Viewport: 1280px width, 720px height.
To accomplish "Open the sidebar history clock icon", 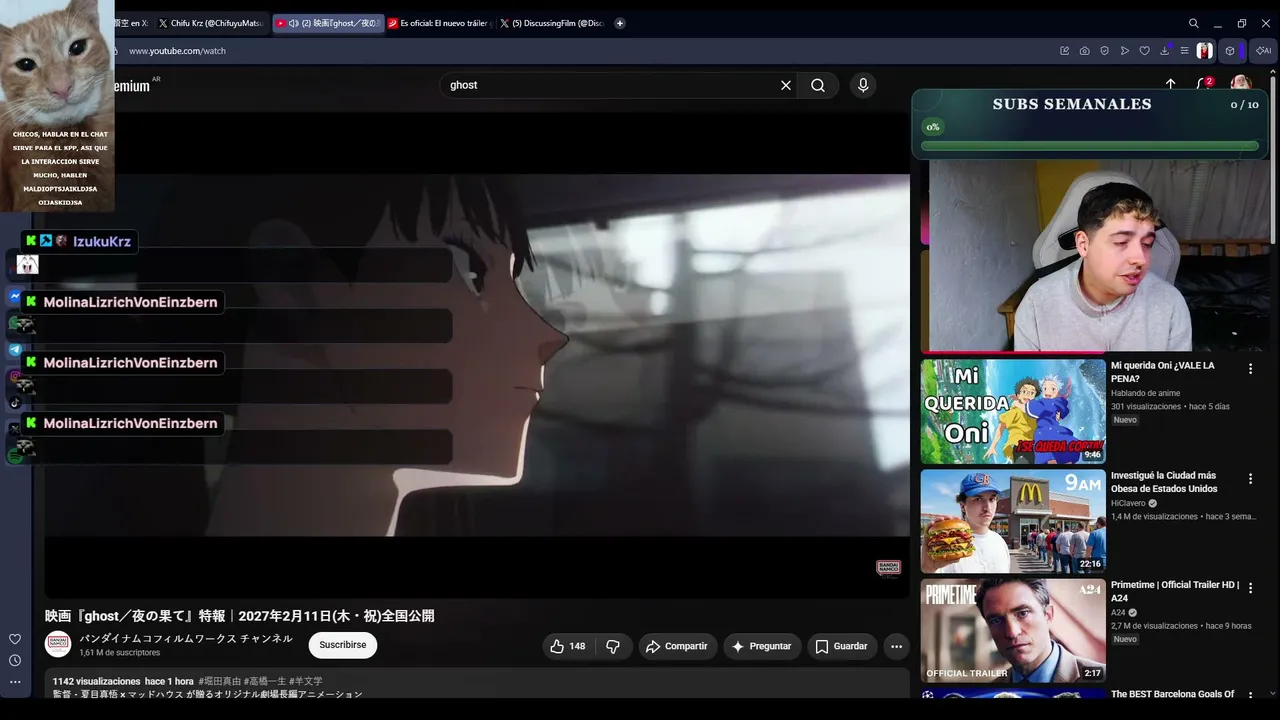I will [15, 660].
